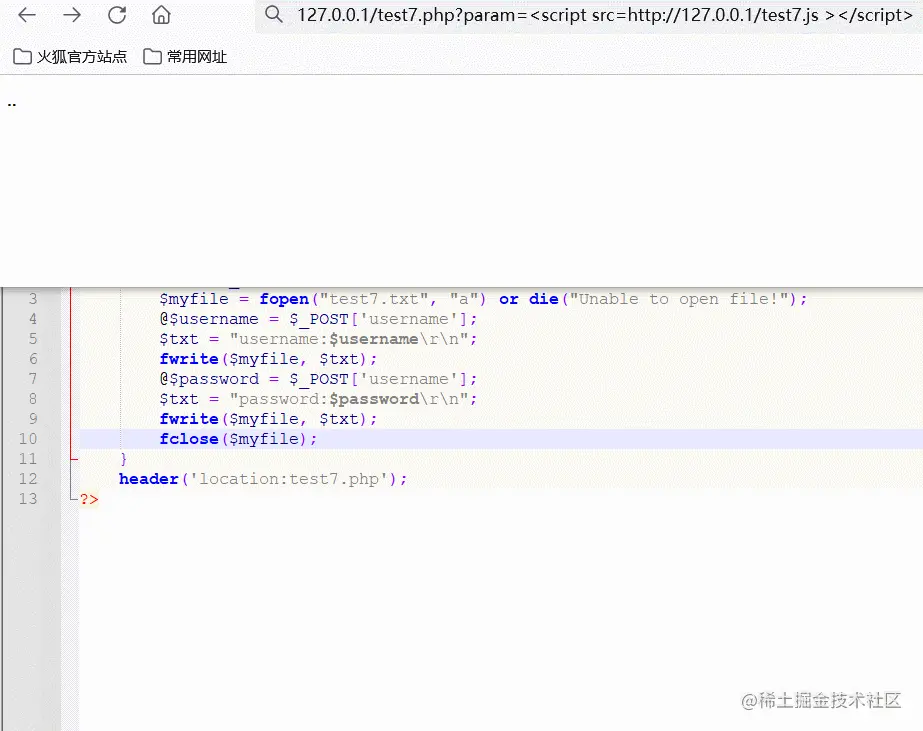
Task: Click the fopen keyword on line 3
Action: coord(284,299)
